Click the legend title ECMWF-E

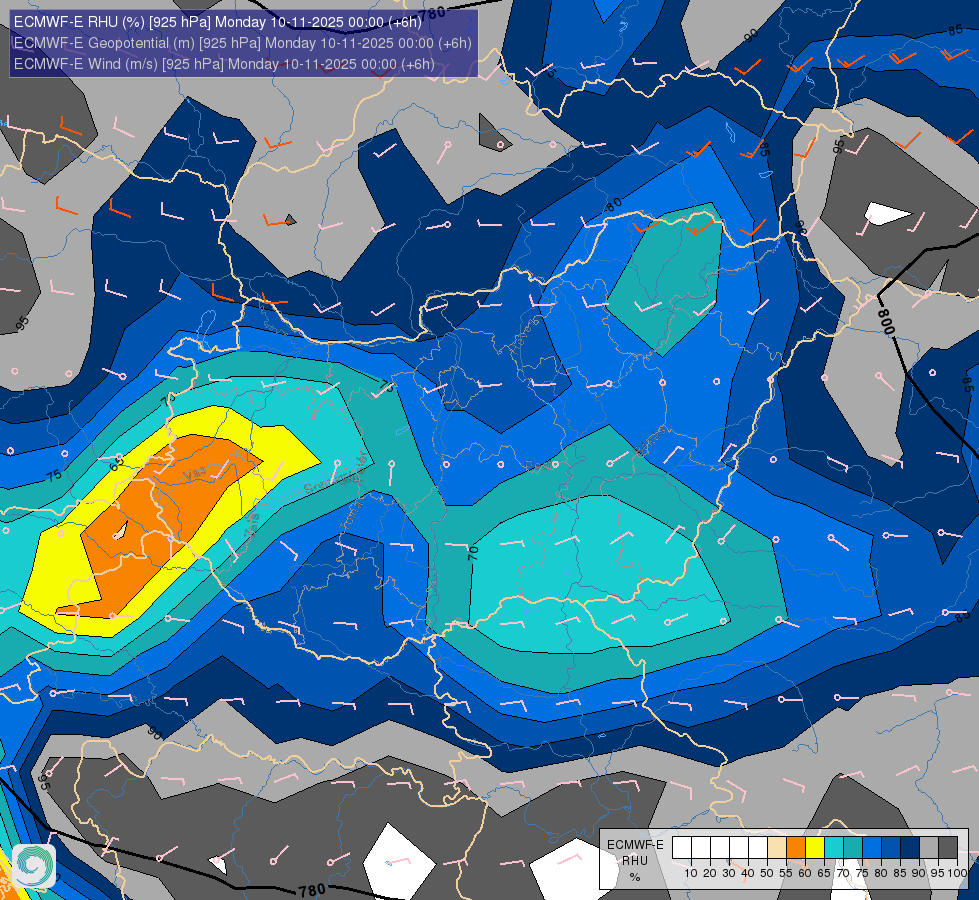pos(636,844)
